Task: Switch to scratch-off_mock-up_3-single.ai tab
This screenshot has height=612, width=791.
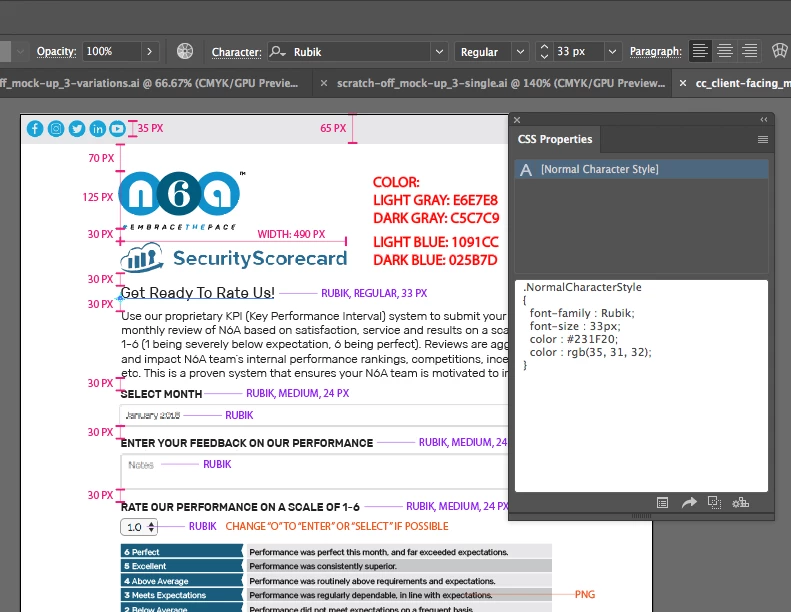Action: 501,83
